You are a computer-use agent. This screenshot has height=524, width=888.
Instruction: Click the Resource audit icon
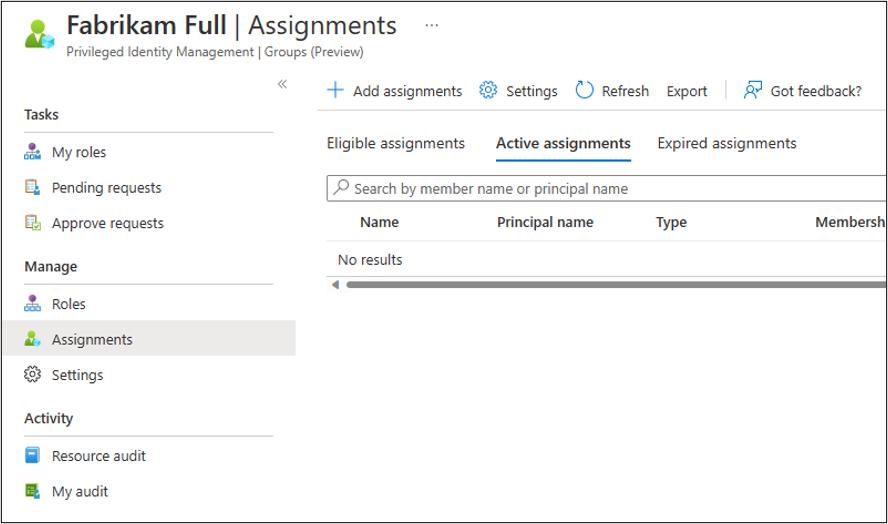tap(33, 456)
